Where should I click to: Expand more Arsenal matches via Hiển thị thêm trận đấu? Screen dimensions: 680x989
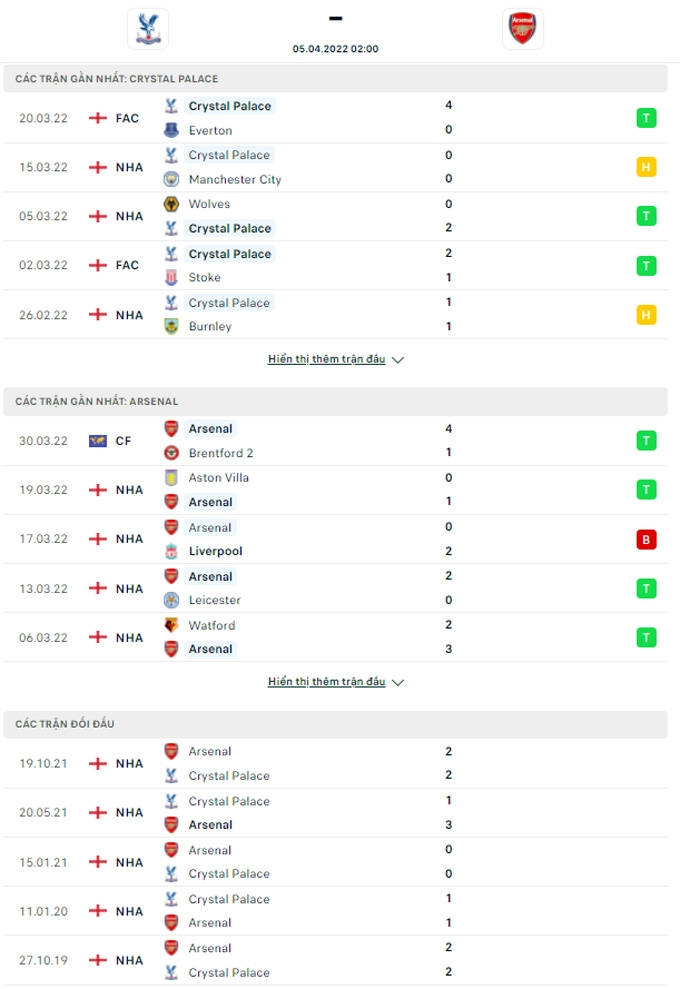(330, 682)
